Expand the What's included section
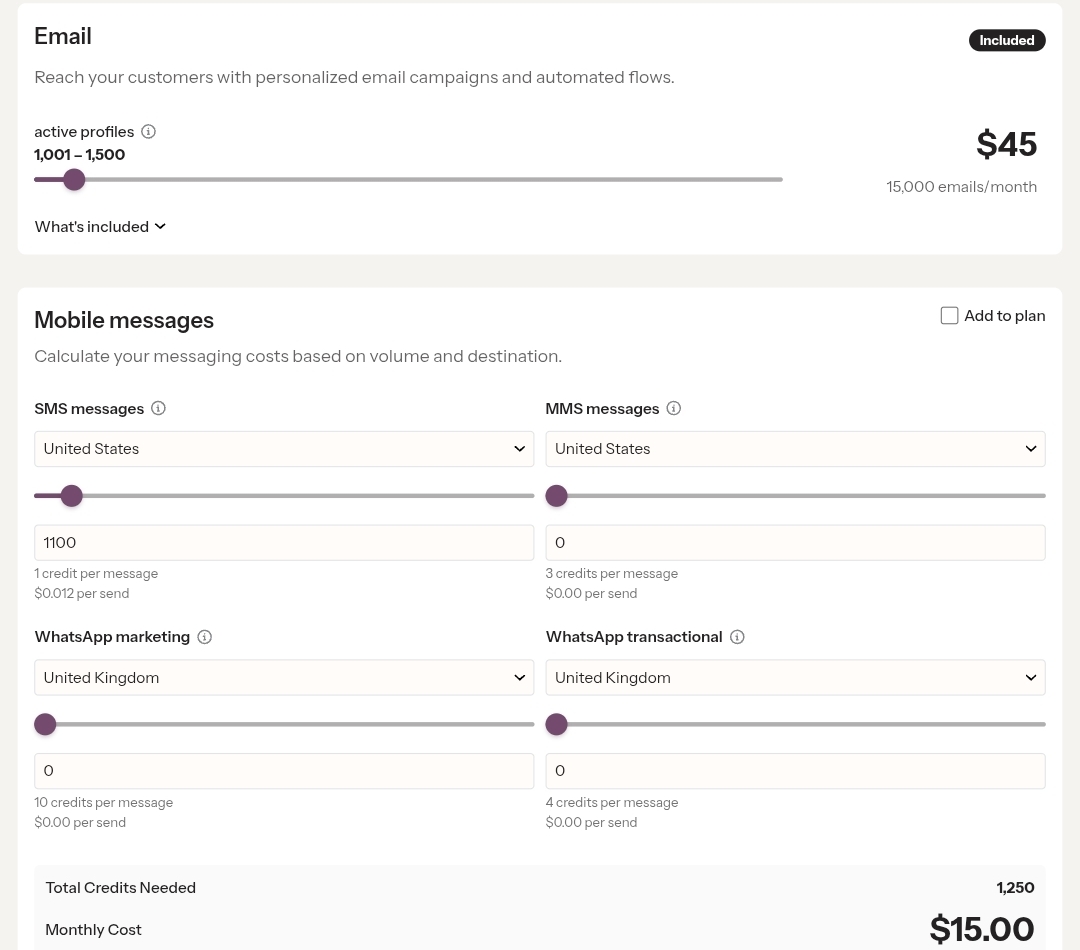Viewport: 1080px width, 950px height. click(100, 226)
